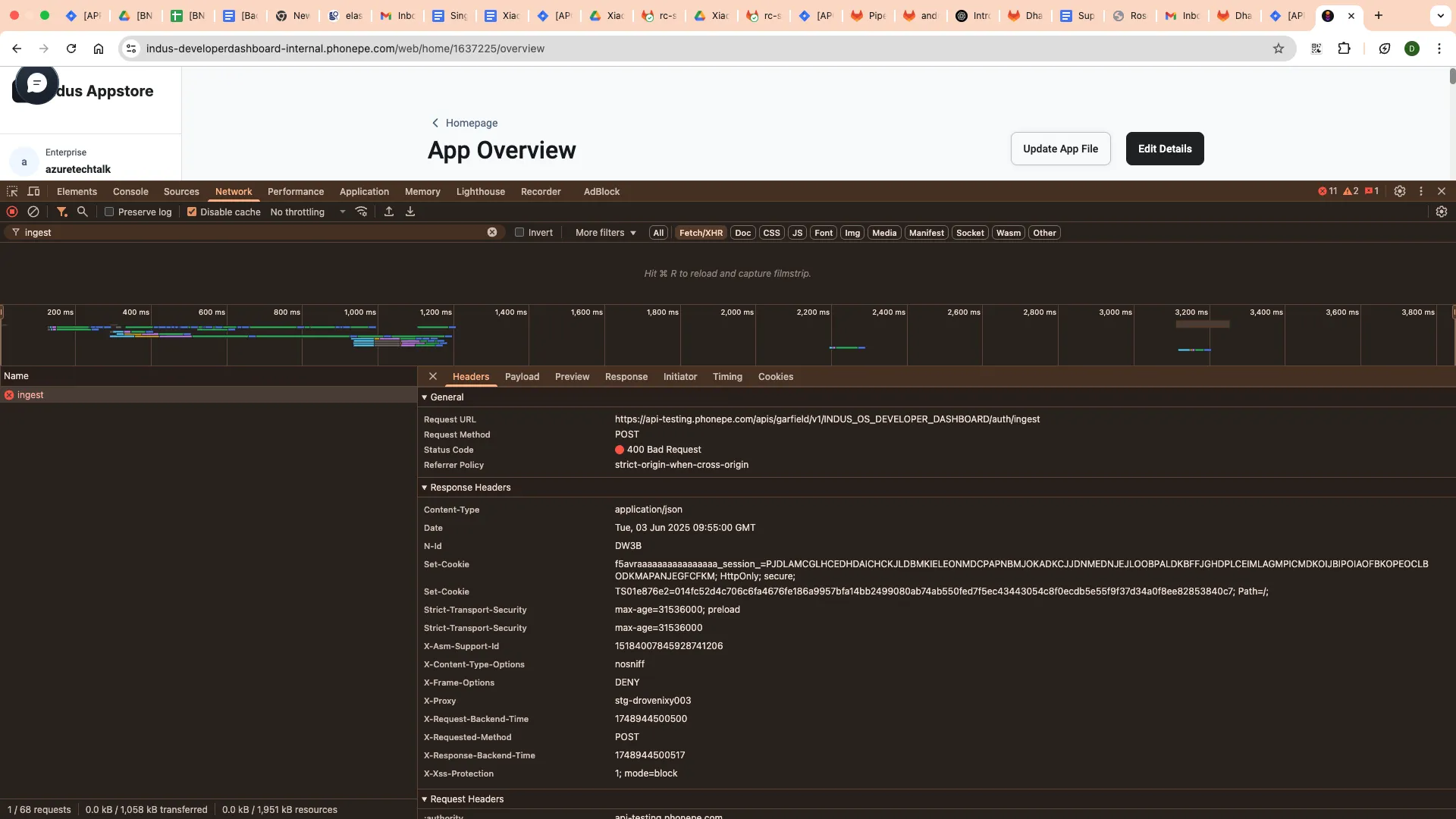The image size is (1456, 819).
Task: Open network search with the magnifier icon
Action: 83,212
